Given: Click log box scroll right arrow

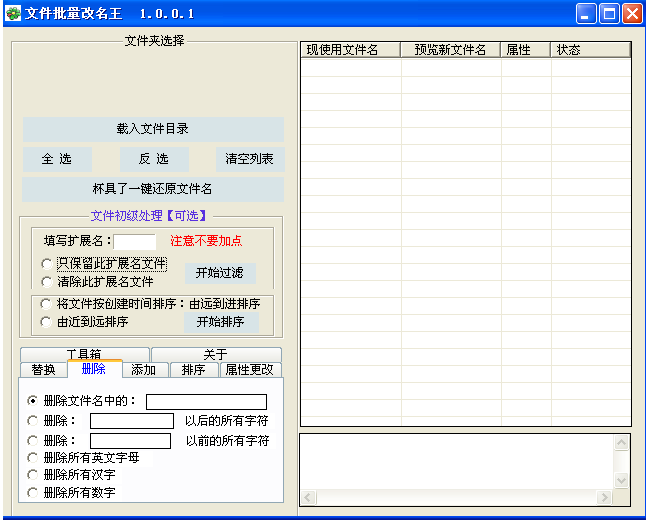Looking at the screenshot, I should 605,497.
